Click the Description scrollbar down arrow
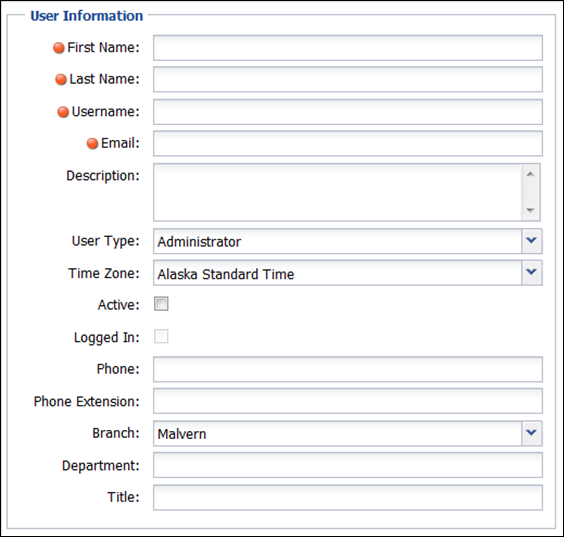The width and height of the screenshot is (564, 537). (530, 210)
